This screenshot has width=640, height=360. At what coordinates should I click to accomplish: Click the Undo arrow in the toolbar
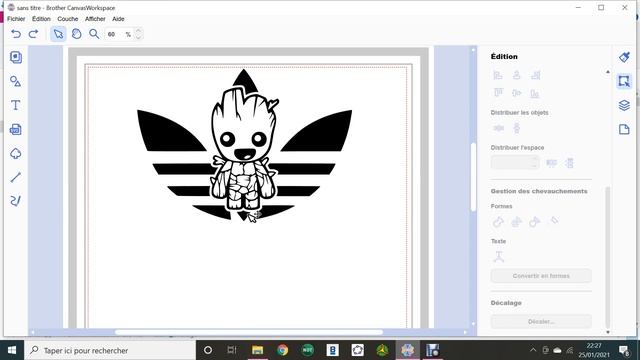[16, 34]
